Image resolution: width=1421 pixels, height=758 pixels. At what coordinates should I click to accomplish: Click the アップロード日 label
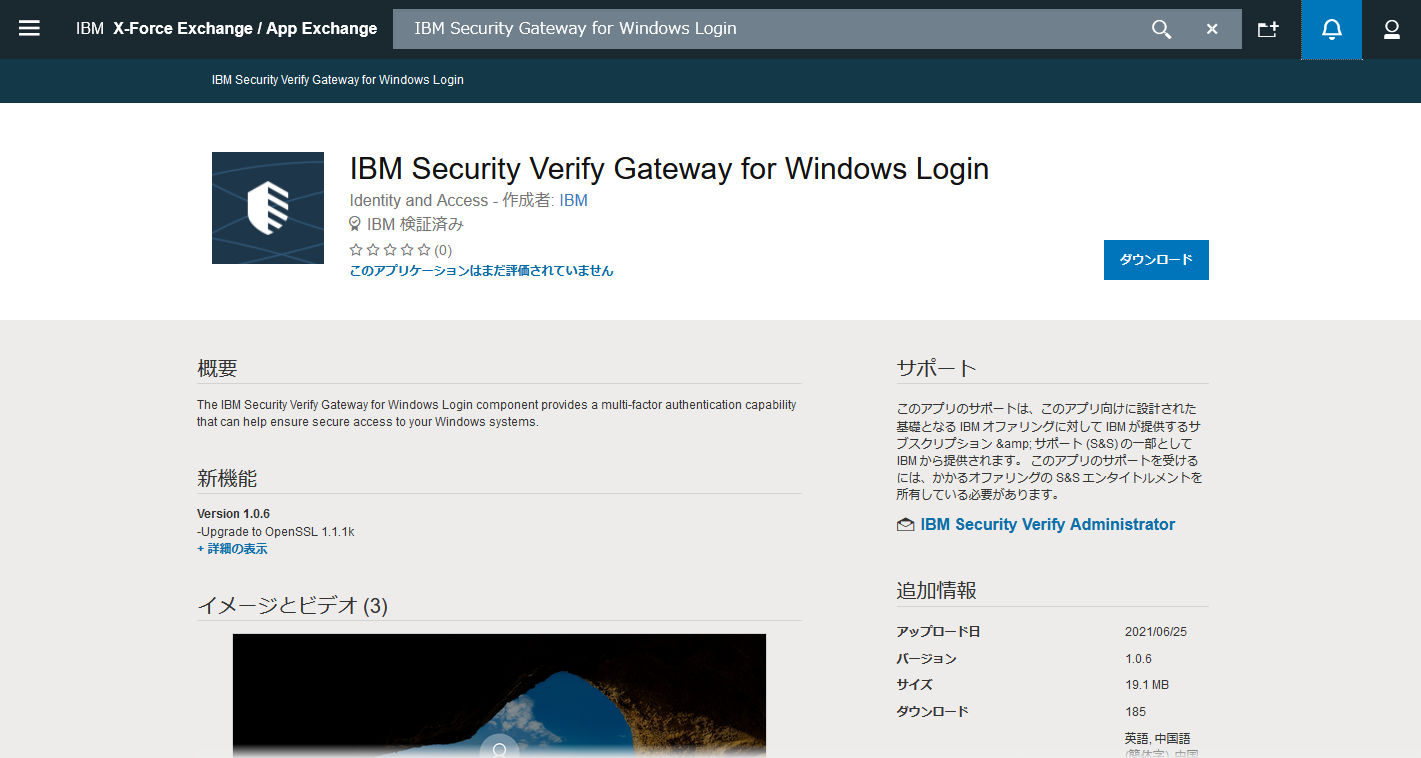[x=939, y=632]
